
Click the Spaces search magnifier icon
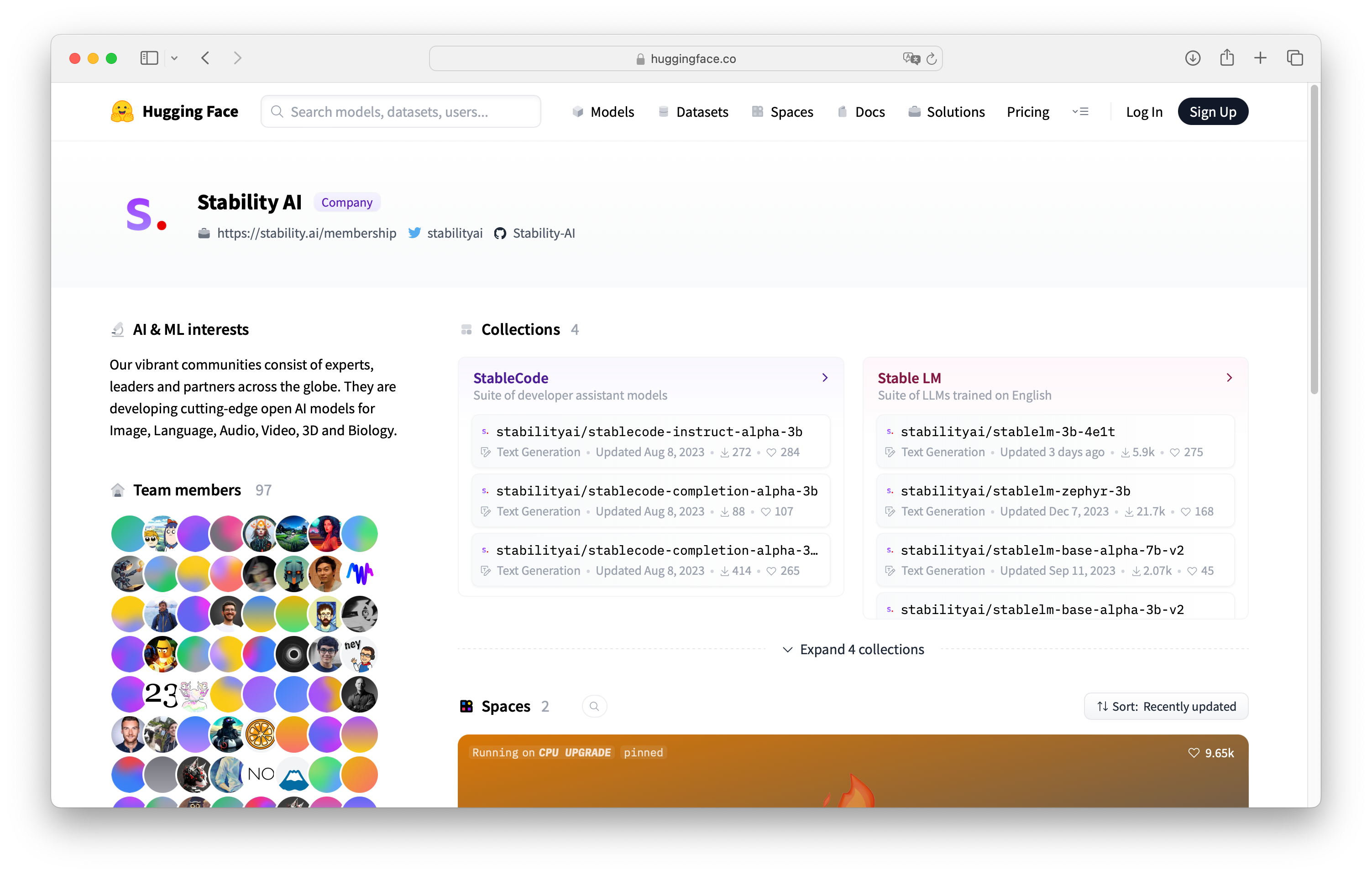click(x=594, y=706)
